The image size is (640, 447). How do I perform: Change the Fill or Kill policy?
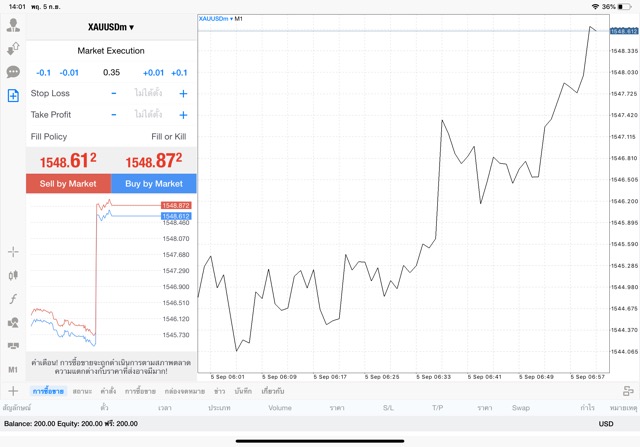click(168, 136)
